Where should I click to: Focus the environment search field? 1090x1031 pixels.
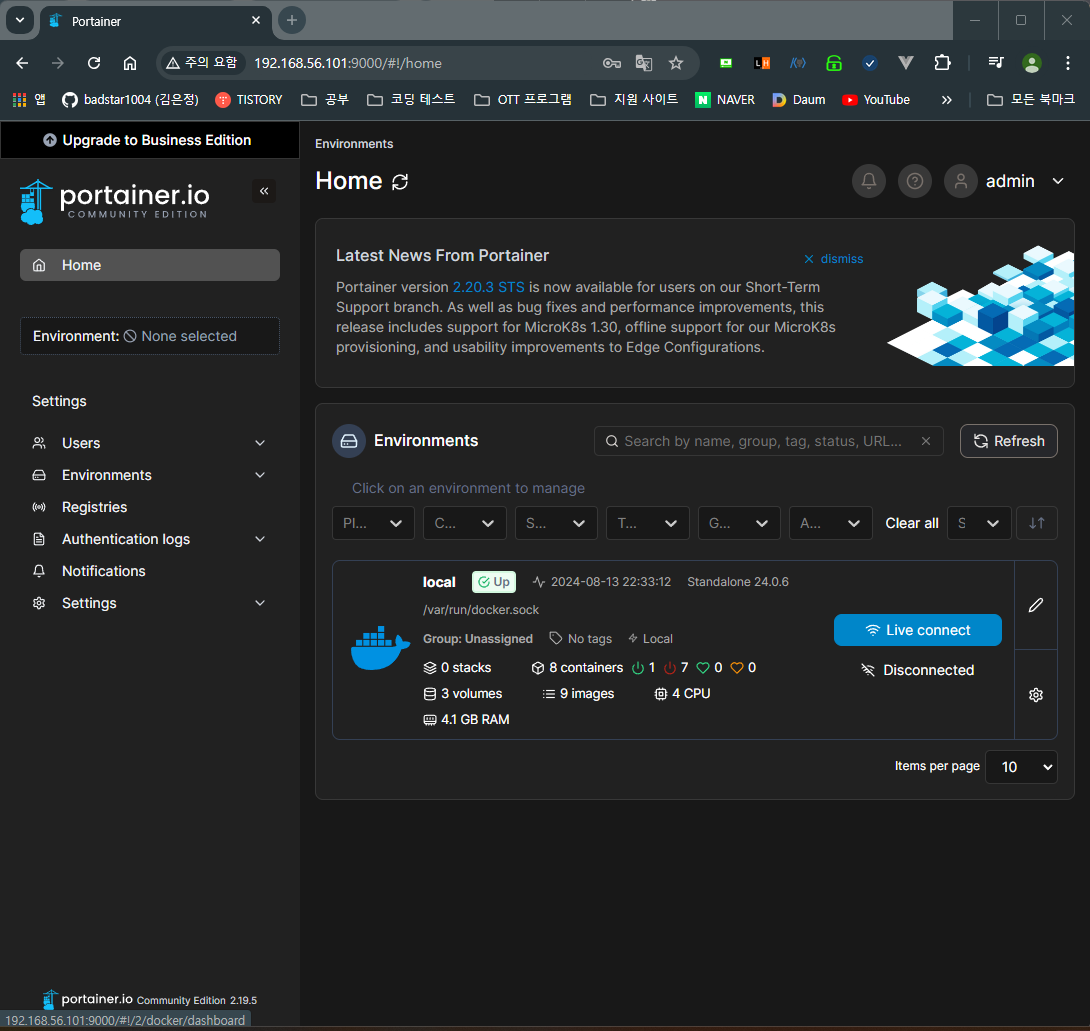click(x=768, y=441)
